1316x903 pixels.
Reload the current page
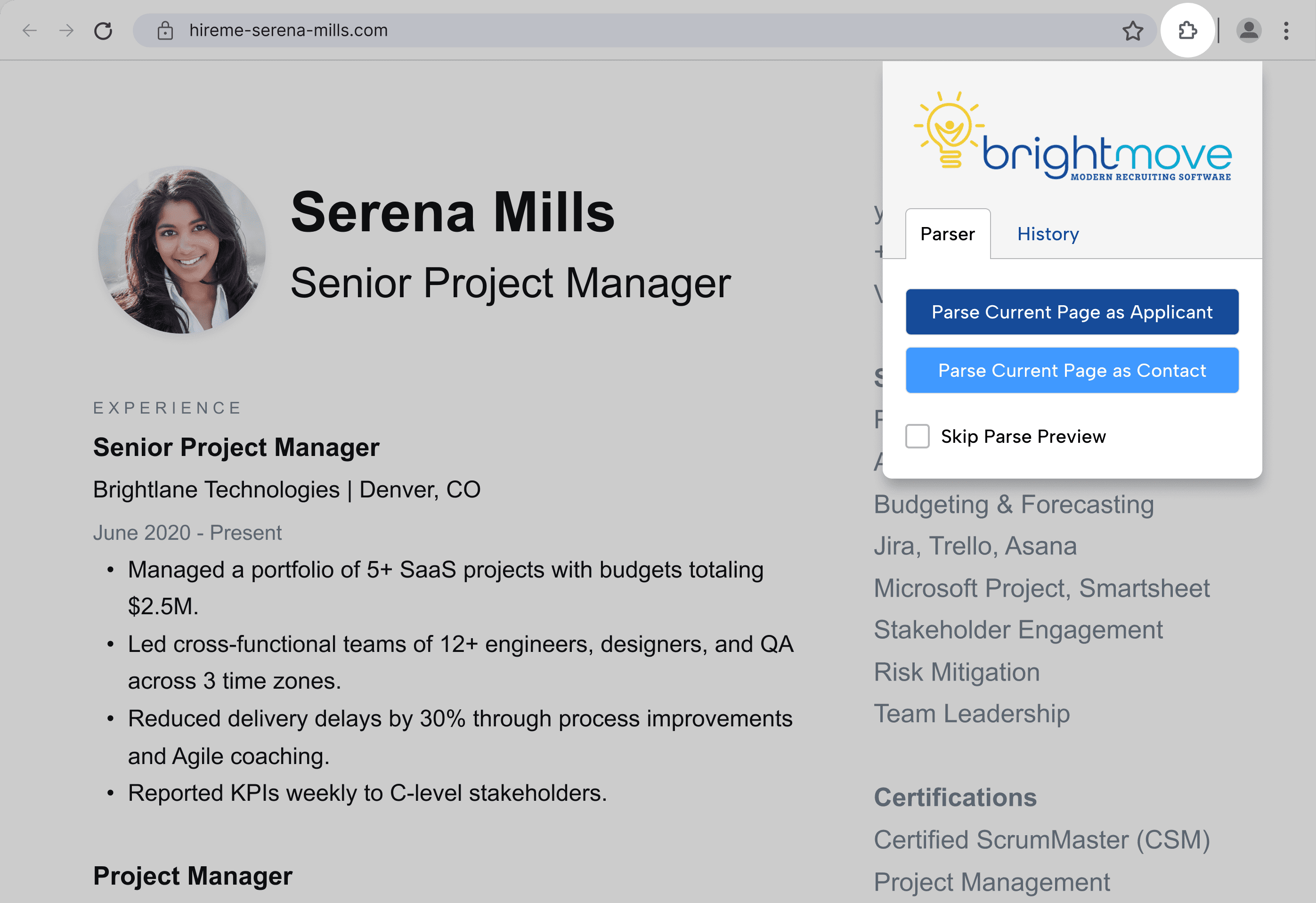(103, 31)
